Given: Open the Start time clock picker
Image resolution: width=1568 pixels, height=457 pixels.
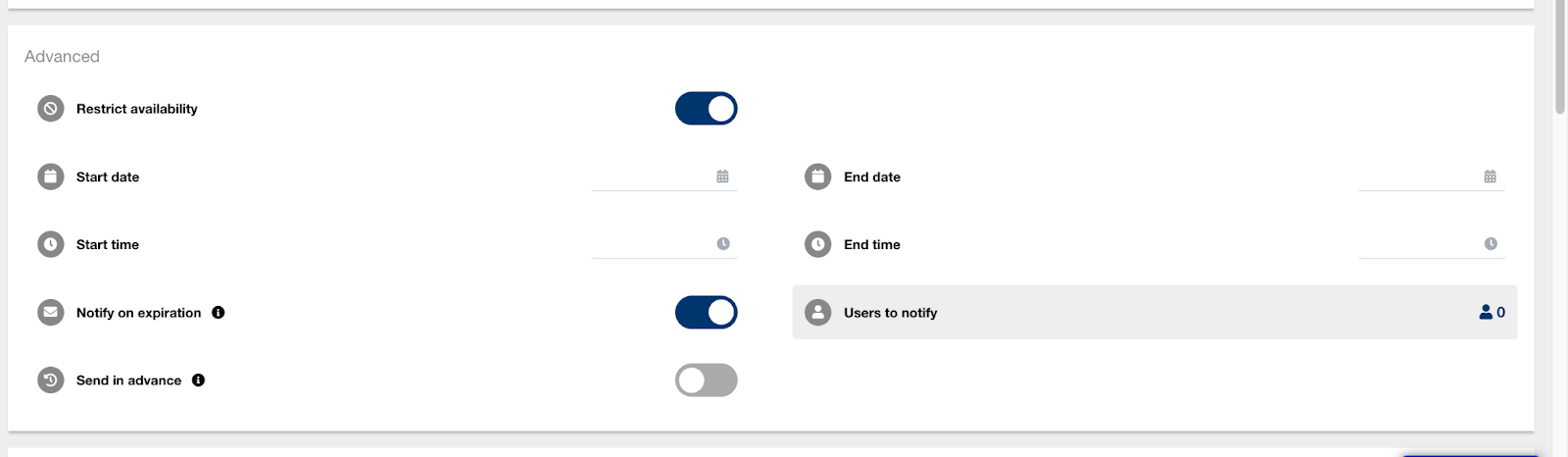Looking at the screenshot, I should tap(723, 244).
